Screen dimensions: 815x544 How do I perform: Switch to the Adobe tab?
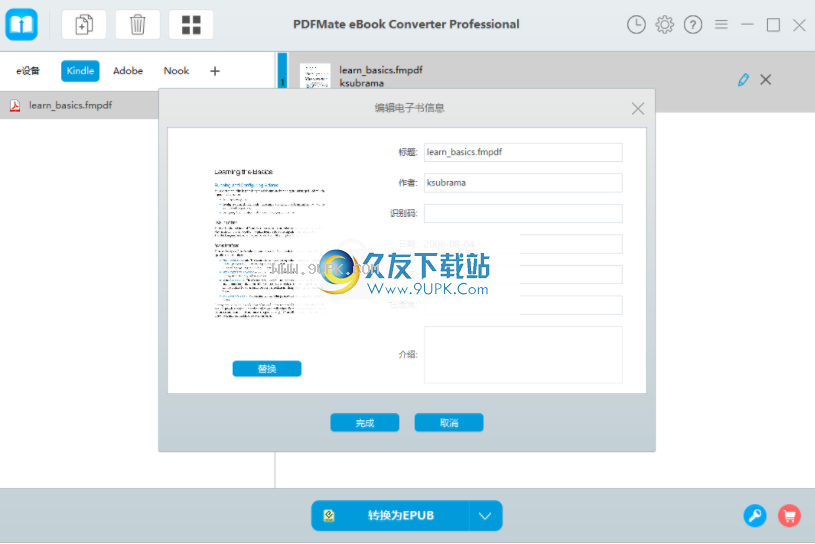point(128,71)
